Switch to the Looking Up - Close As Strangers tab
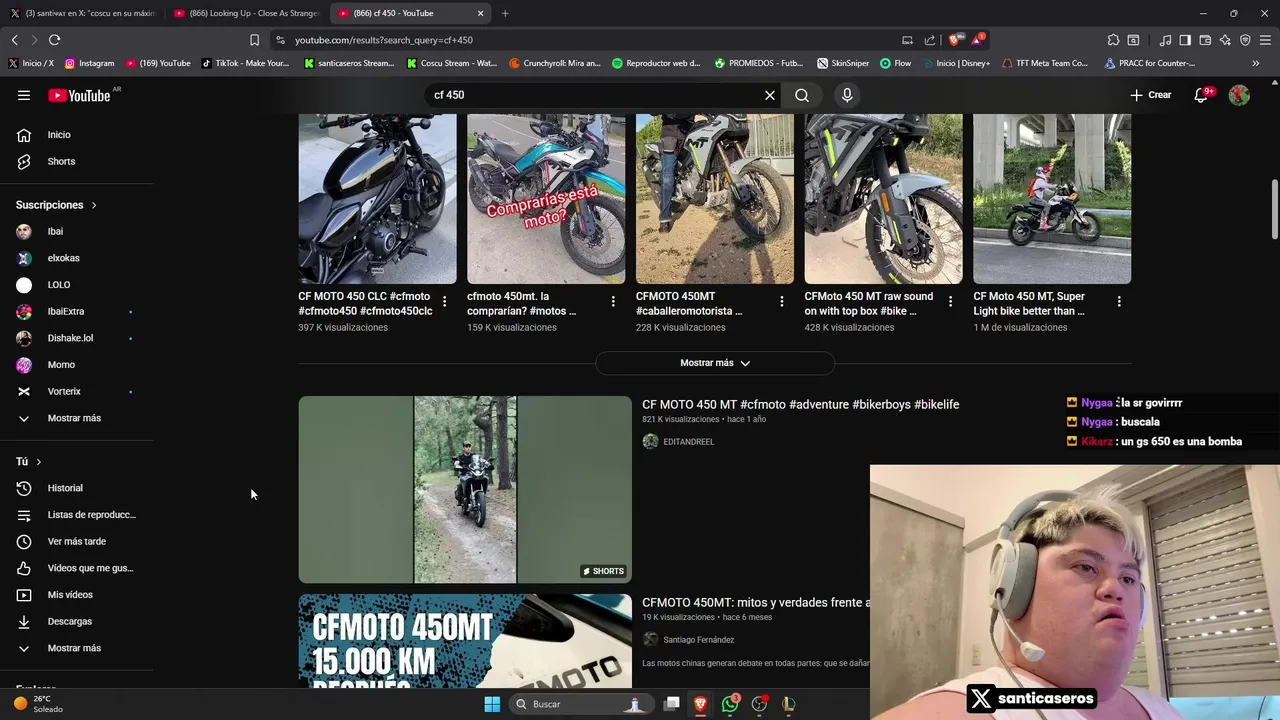 (x=245, y=13)
